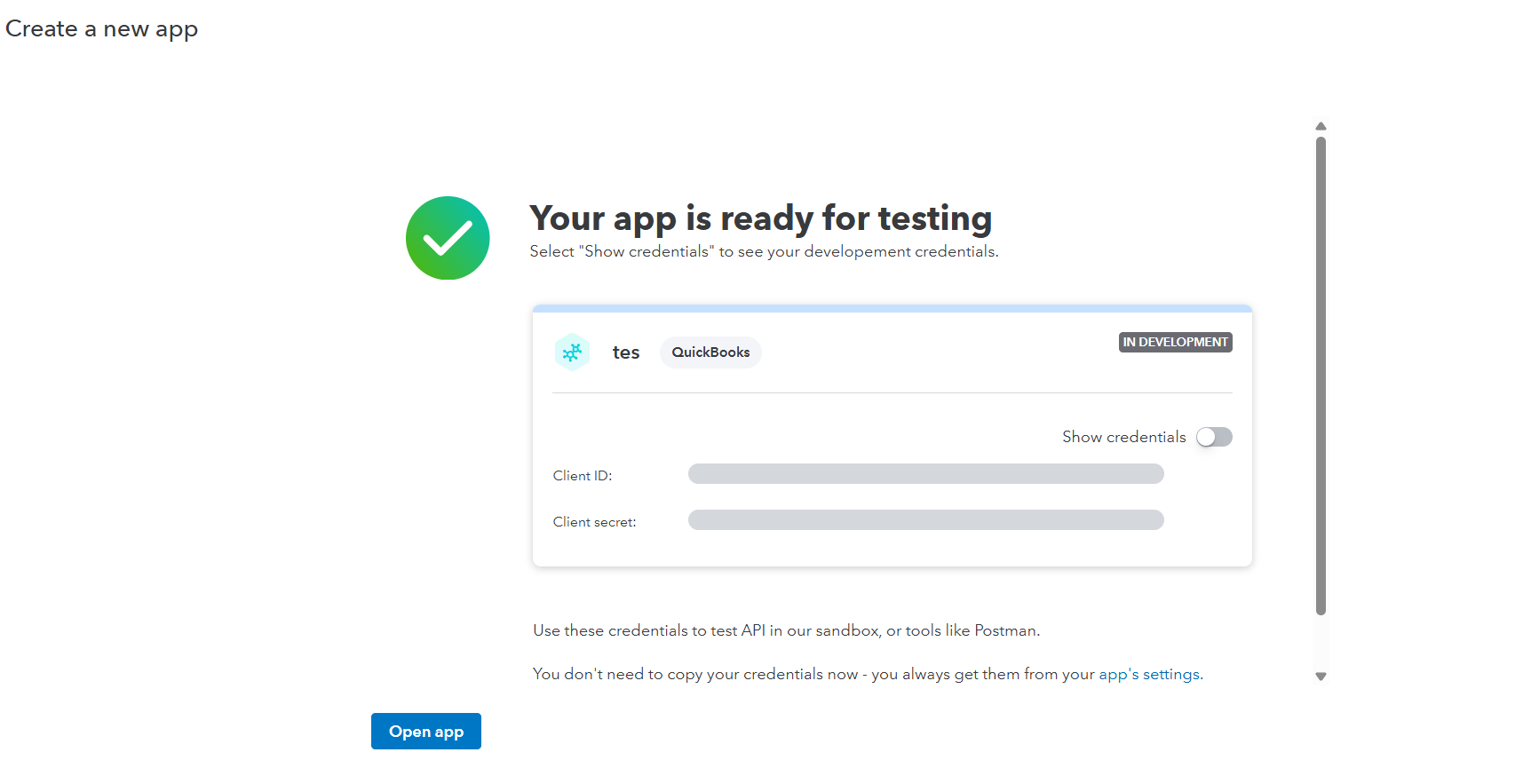
Task: Click the scrollbar up arrow
Action: [1321, 126]
